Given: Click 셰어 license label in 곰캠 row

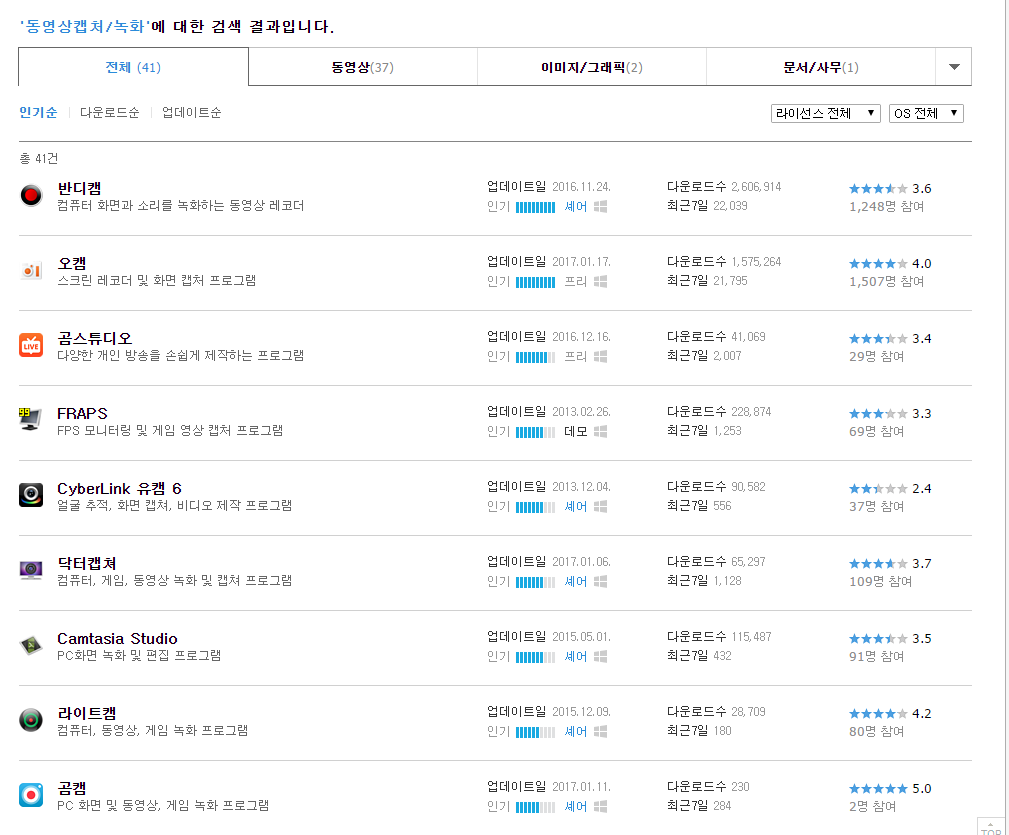Looking at the screenshot, I should (x=575, y=806).
